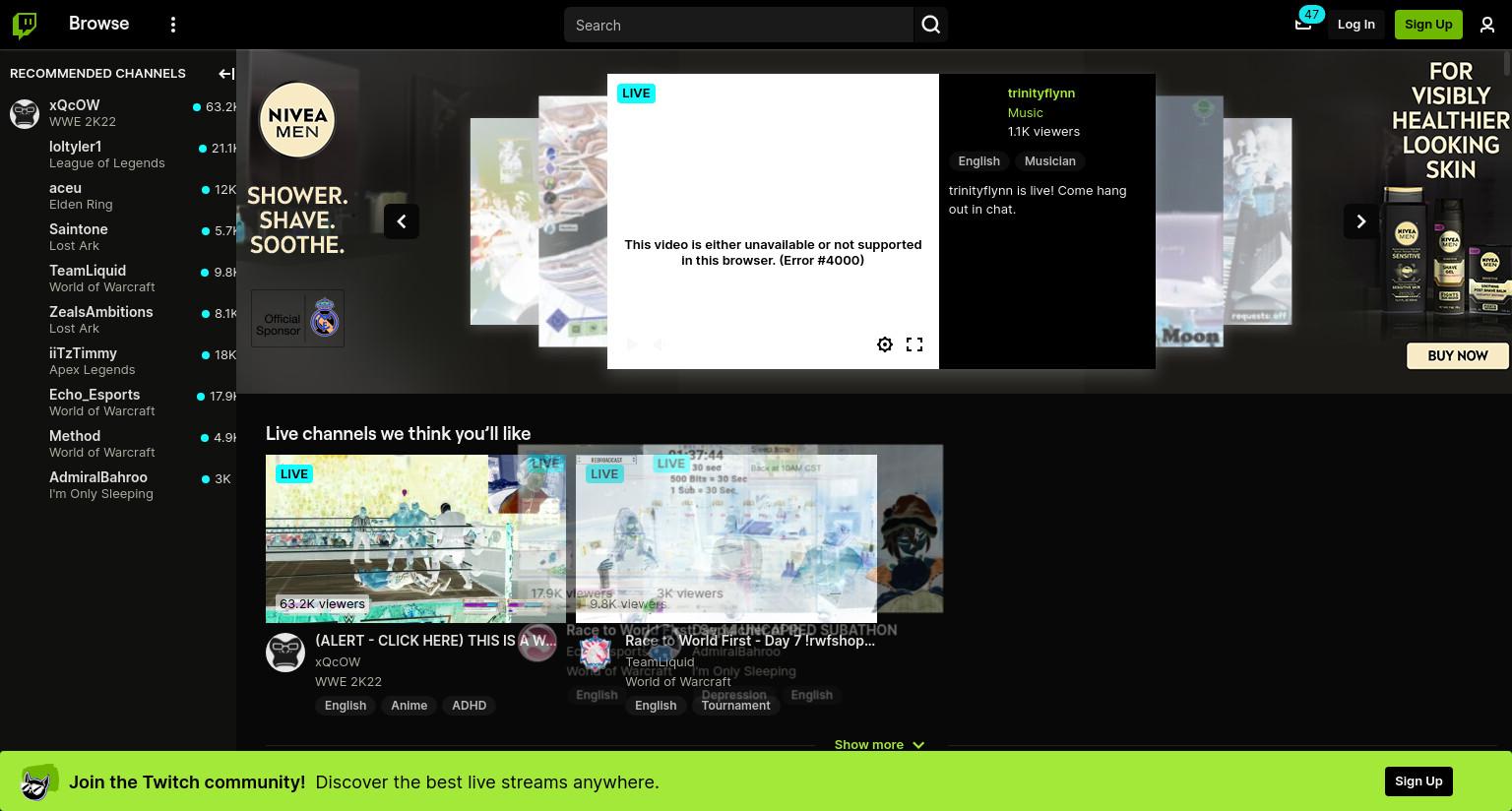Focus the Search input field
This screenshot has width=1512, height=811.
tap(739, 25)
